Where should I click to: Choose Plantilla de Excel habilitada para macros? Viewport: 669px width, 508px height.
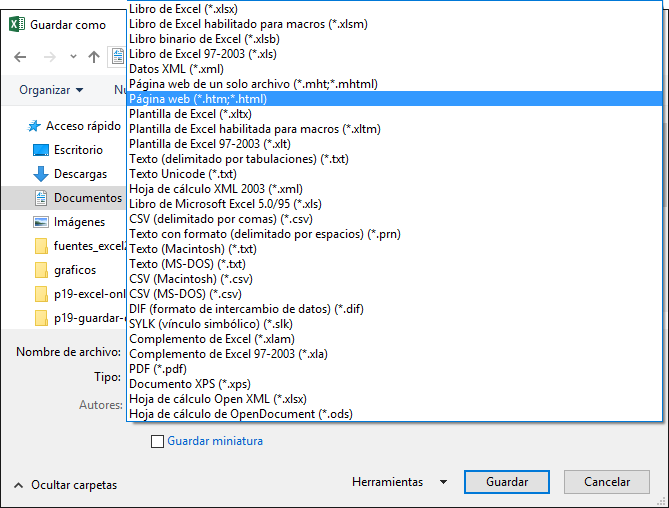click(395, 129)
